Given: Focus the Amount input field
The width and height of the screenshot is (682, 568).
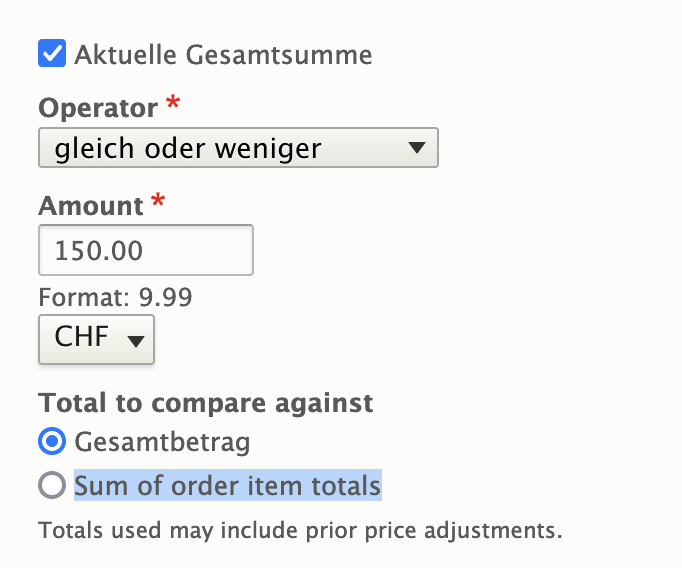Looking at the screenshot, I should [145, 250].
